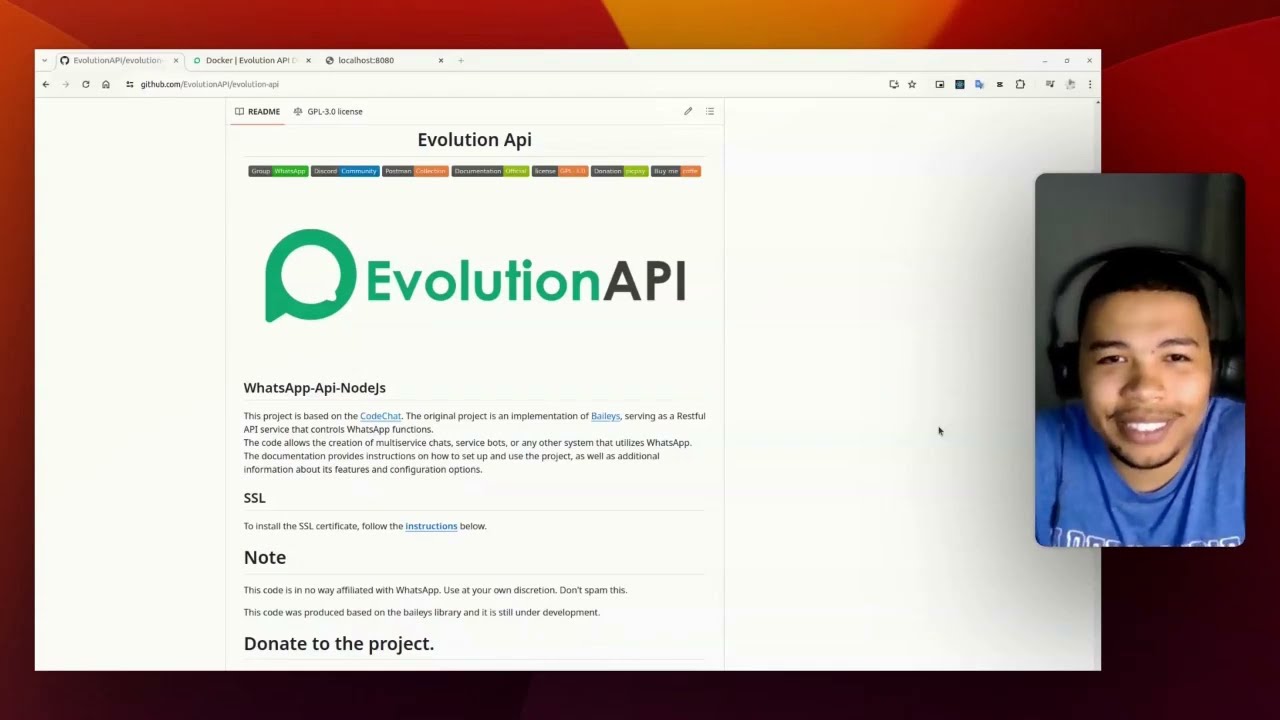
Task: Open the Google Translate extension
Action: pos(979,84)
